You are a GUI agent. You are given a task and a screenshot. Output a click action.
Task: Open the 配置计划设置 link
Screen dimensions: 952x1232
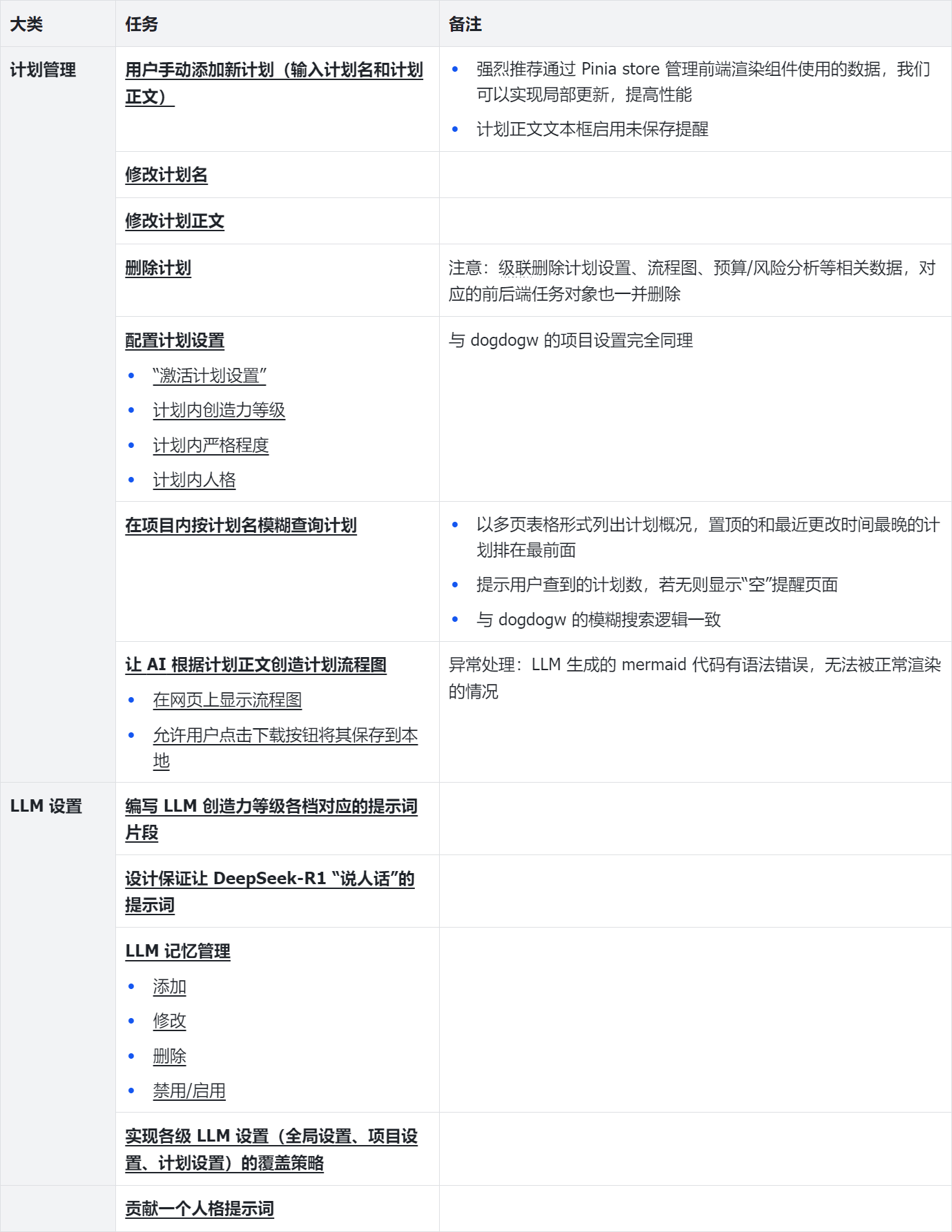pyautogui.click(x=175, y=341)
